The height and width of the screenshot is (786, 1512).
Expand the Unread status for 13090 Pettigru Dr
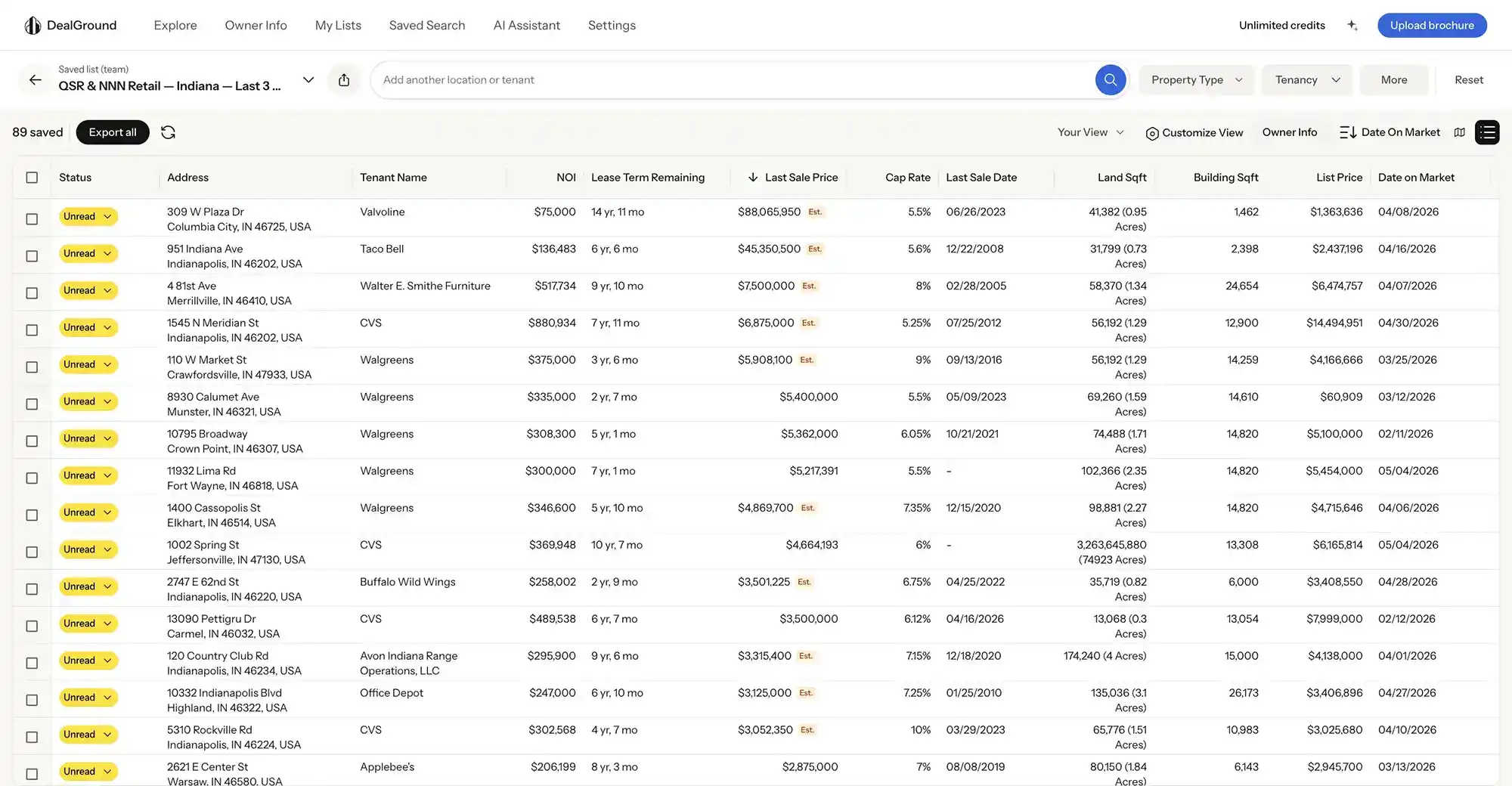tap(88, 624)
